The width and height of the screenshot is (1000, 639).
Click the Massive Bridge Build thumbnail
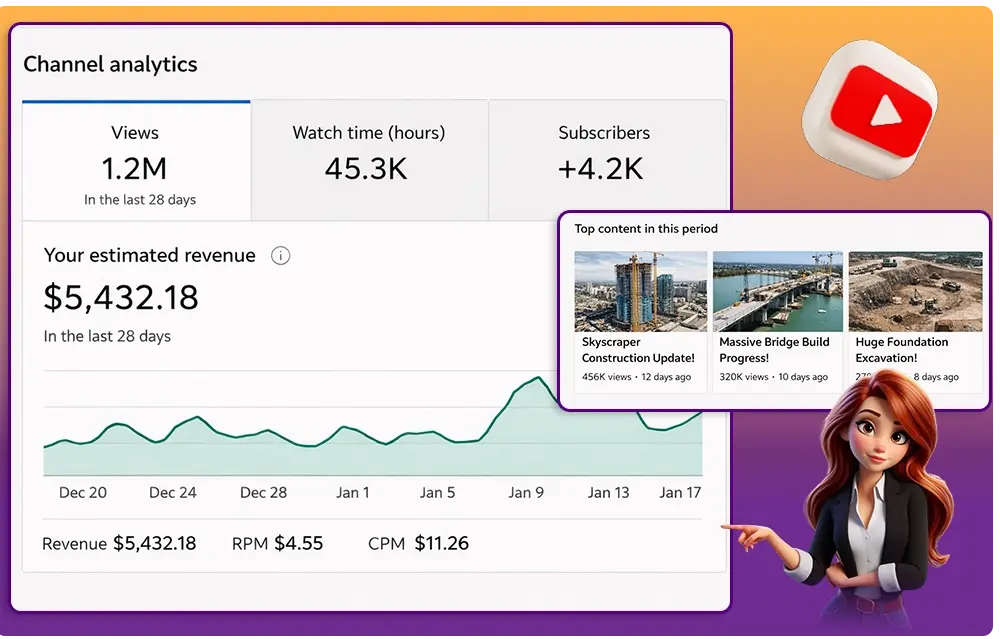pyautogui.click(x=777, y=291)
